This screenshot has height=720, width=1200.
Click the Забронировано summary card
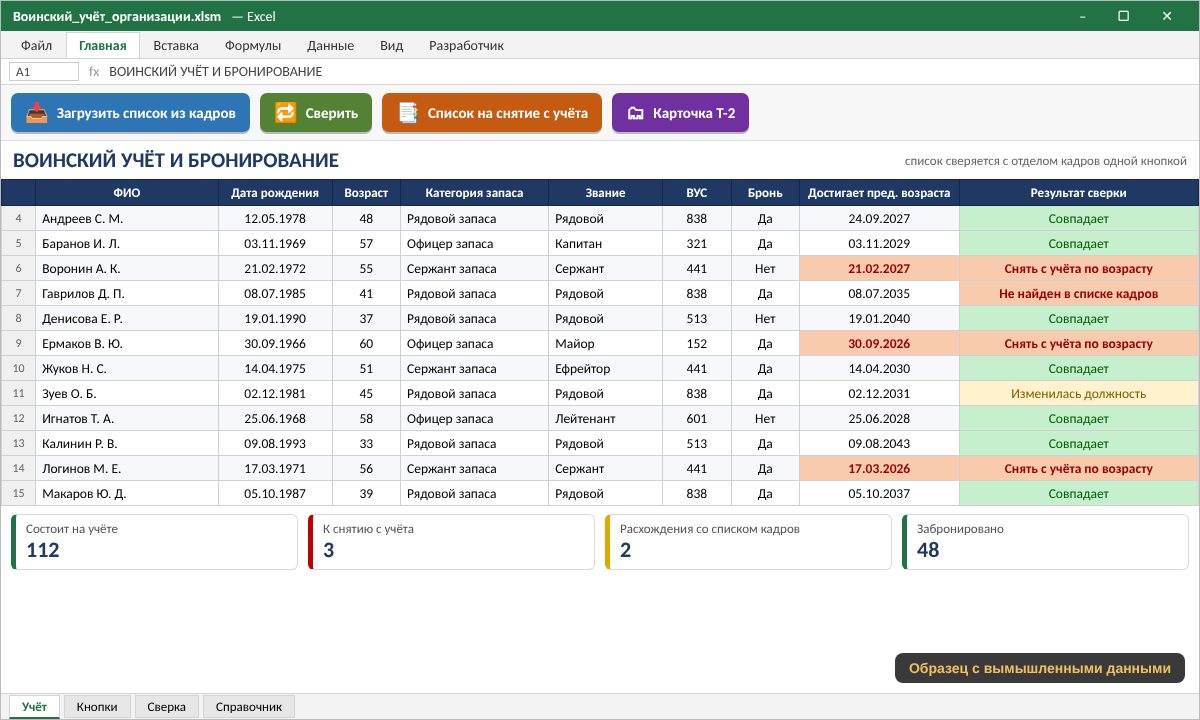(x=1045, y=542)
